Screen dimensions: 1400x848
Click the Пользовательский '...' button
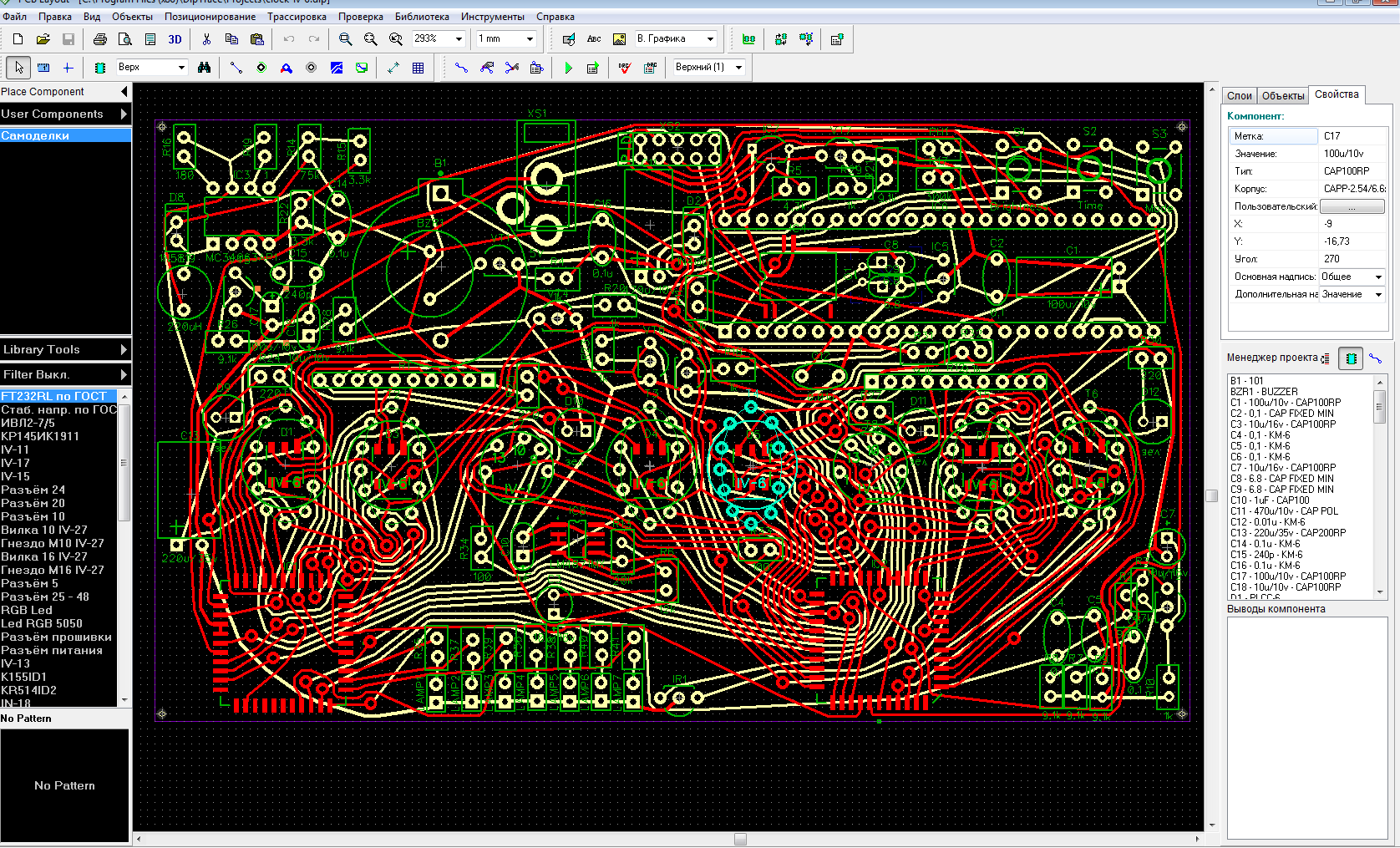[1352, 206]
